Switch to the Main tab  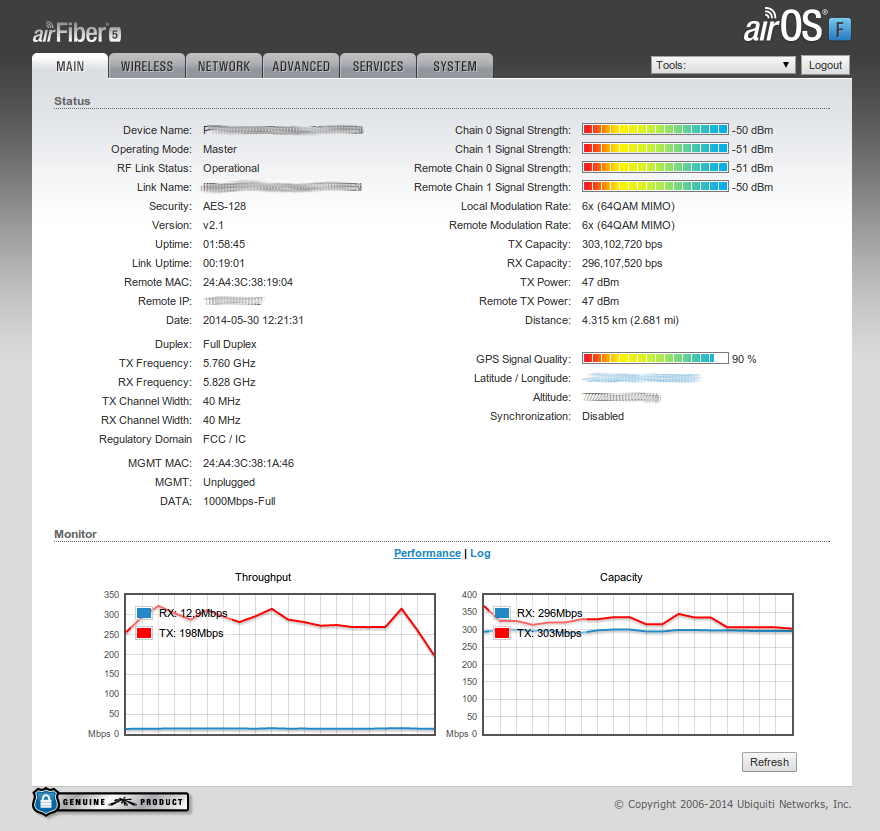(71, 66)
